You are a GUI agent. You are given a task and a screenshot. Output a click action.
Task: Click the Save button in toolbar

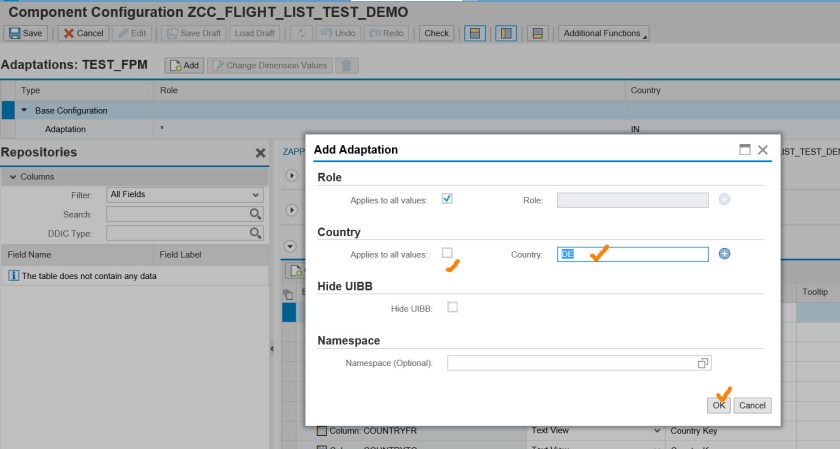[x=27, y=33]
